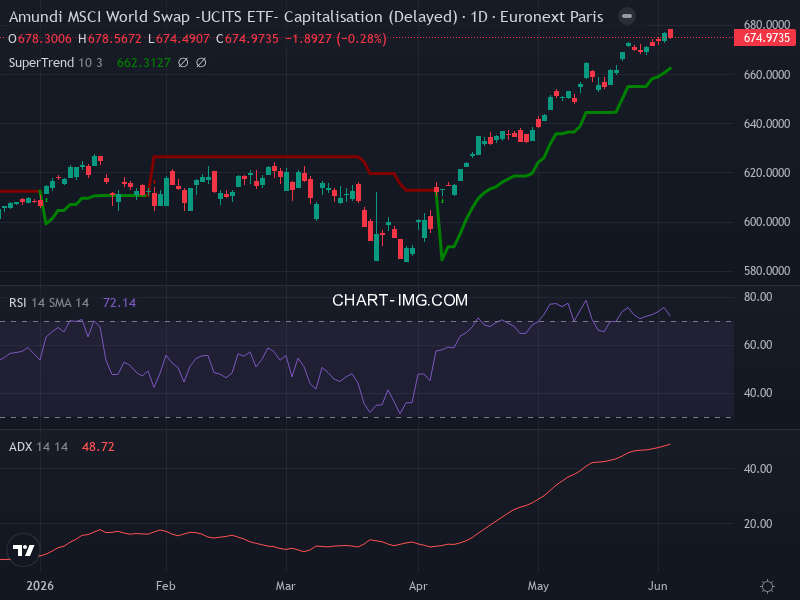Image resolution: width=800 pixels, height=600 pixels.
Task: Click the 660.0000 price axis label
Action: pos(767,75)
